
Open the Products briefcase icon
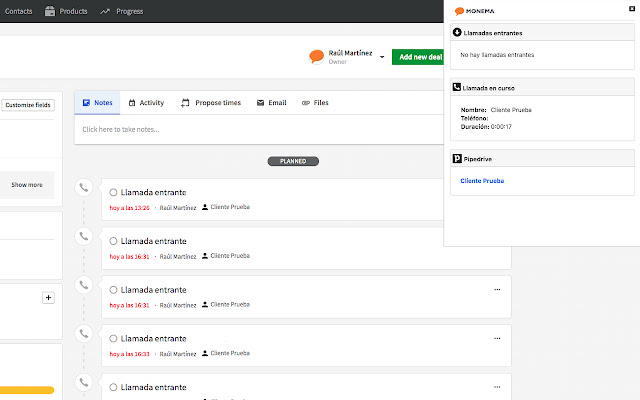(x=50, y=11)
